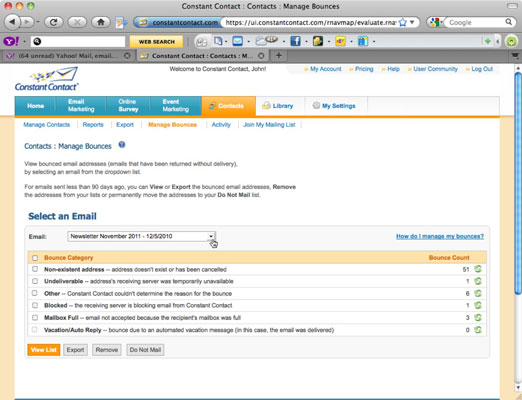Check the Other bounce category
522x400 pixels.
35,293
